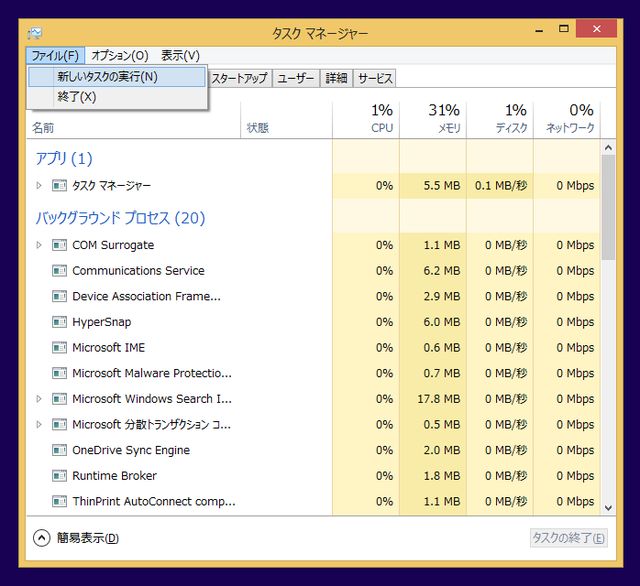Switch to the スタートアップ tab

tap(239, 78)
